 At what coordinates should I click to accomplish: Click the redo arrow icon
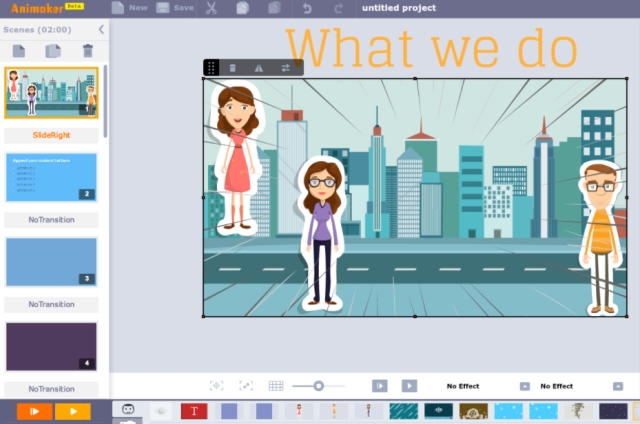(338, 8)
